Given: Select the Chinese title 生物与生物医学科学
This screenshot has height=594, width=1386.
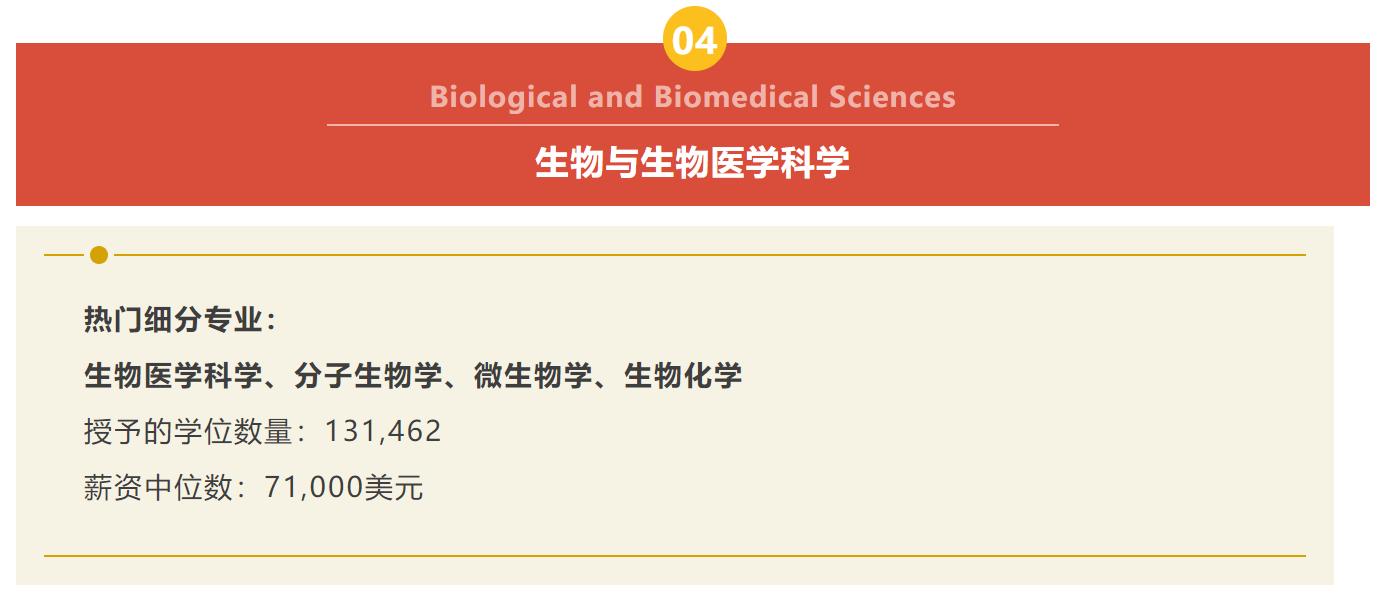Looking at the screenshot, I should [x=692, y=162].
